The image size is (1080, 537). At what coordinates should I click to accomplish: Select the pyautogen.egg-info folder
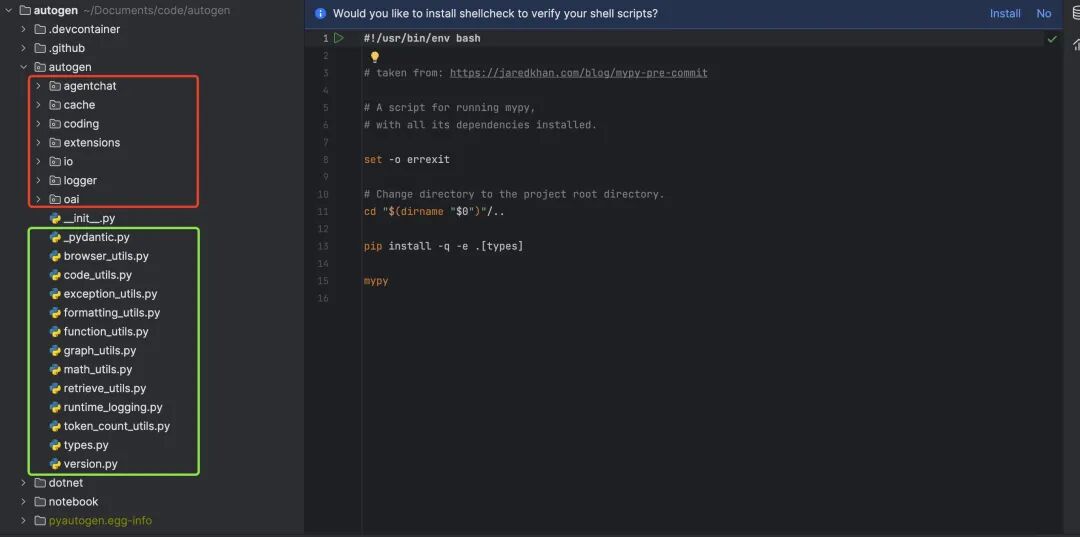point(100,521)
